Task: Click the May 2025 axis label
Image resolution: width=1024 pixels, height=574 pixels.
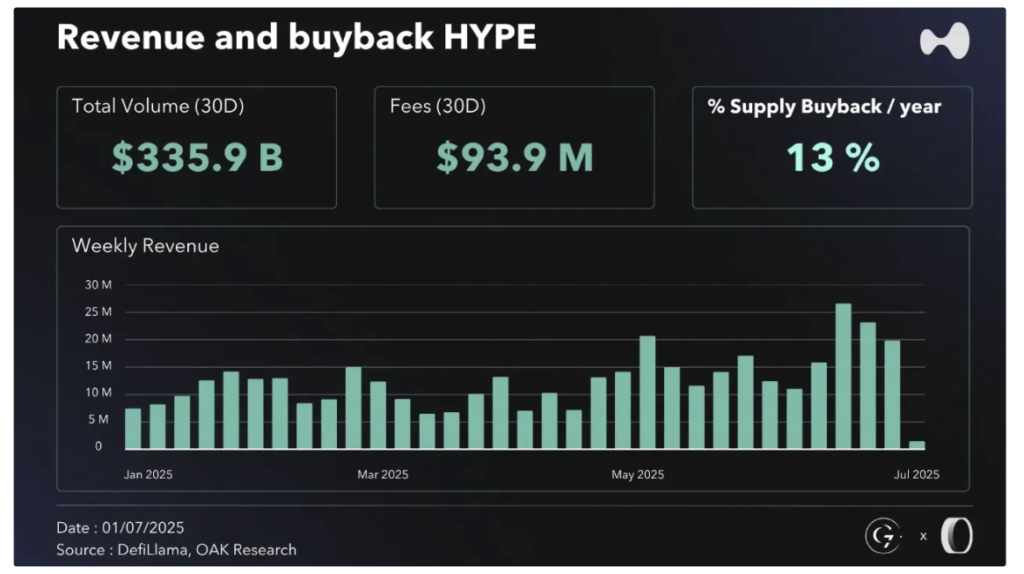Action: click(x=637, y=474)
